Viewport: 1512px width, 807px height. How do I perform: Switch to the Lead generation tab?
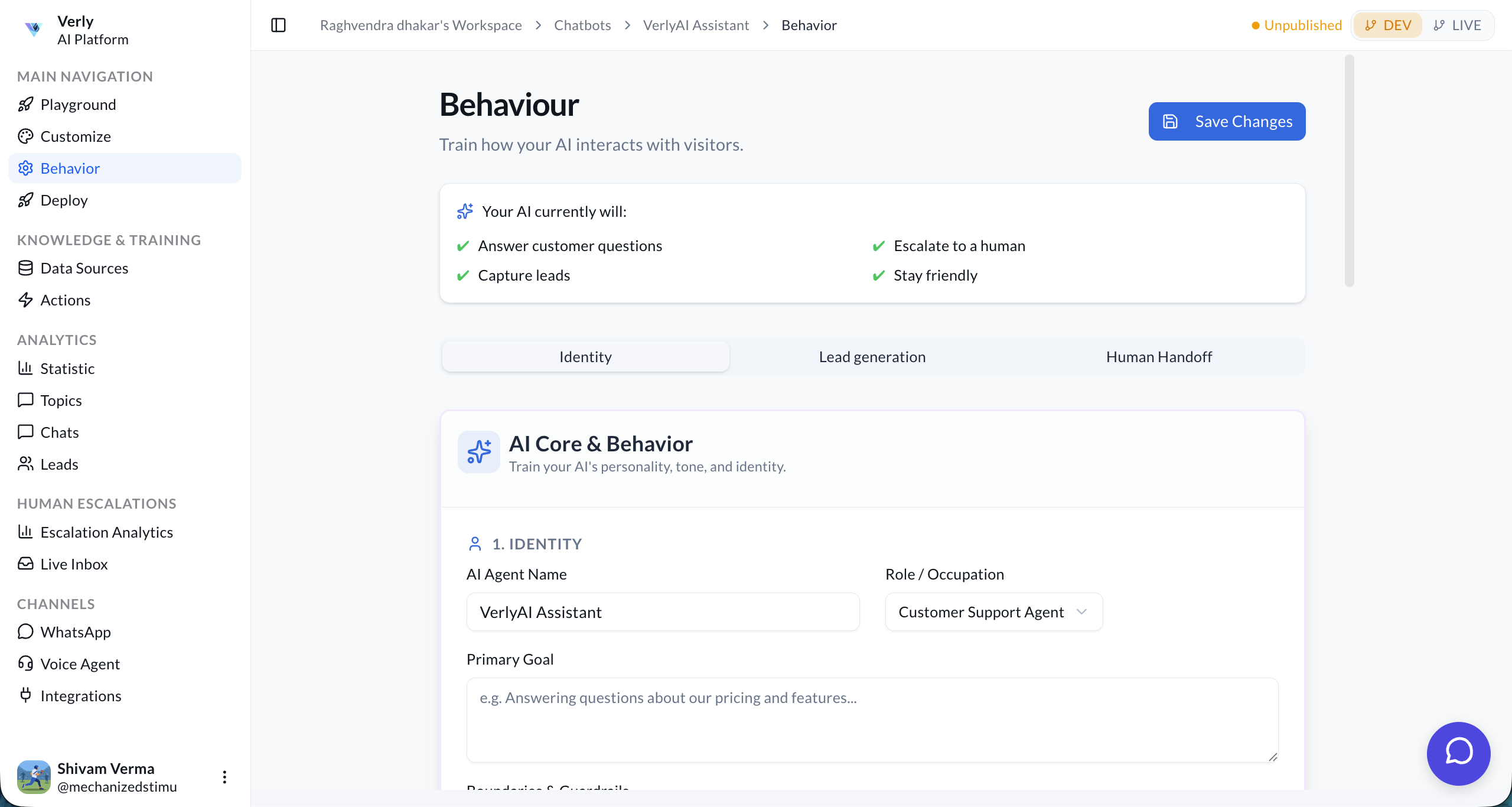tap(872, 356)
